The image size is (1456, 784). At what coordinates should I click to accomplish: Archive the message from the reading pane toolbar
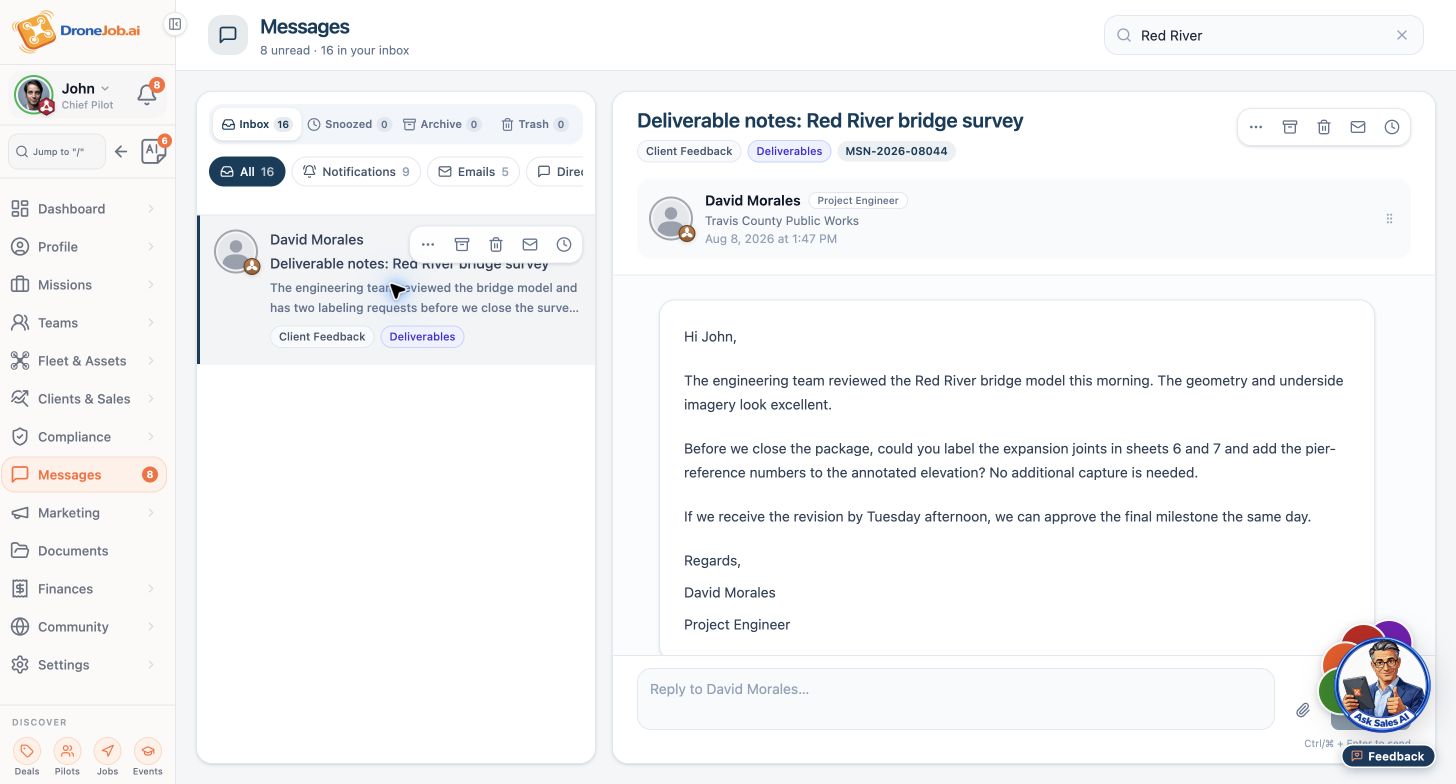pos(1290,127)
